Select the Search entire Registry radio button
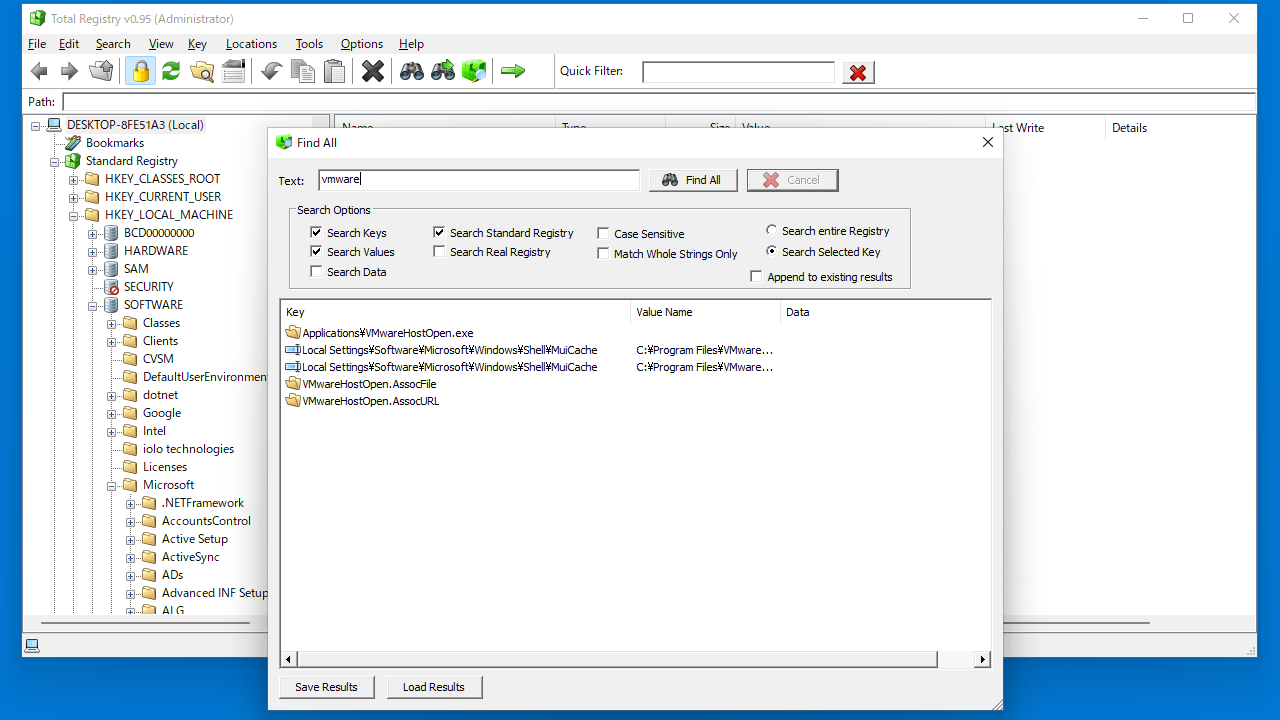Viewport: 1280px width, 720px height. 771,231
